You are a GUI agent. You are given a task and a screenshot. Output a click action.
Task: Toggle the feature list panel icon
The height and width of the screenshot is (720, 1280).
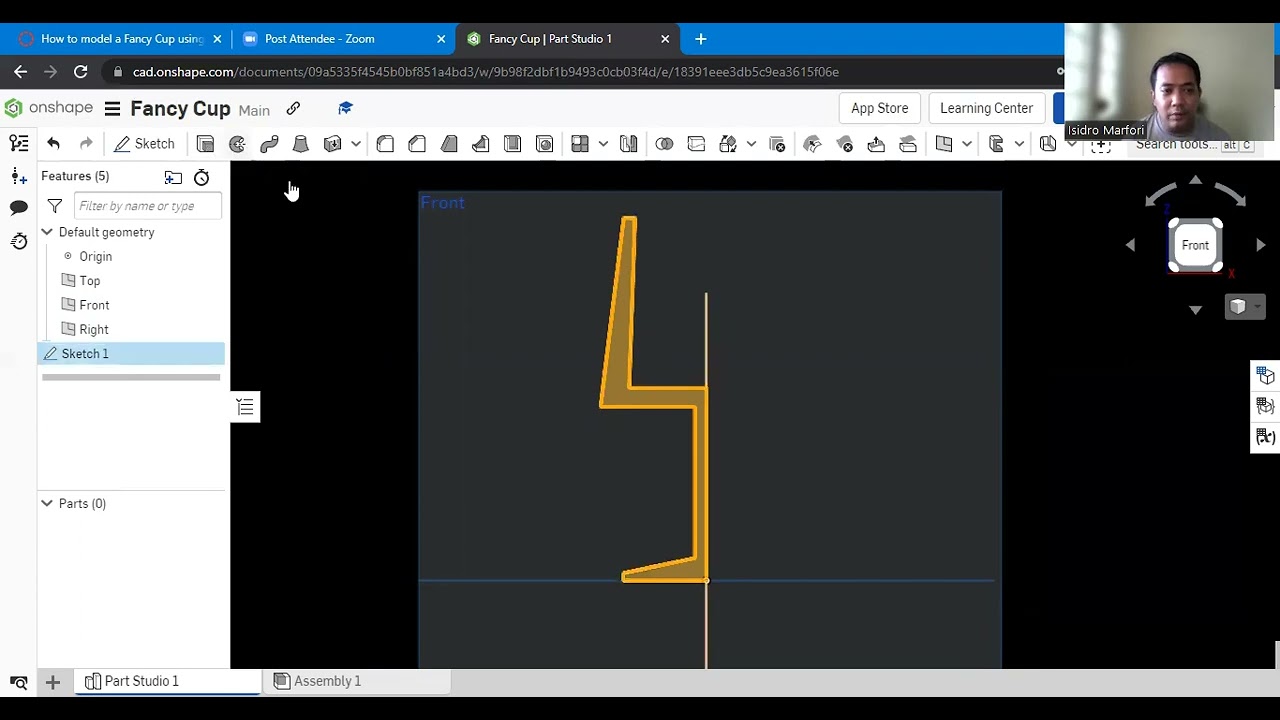pyautogui.click(x=19, y=144)
